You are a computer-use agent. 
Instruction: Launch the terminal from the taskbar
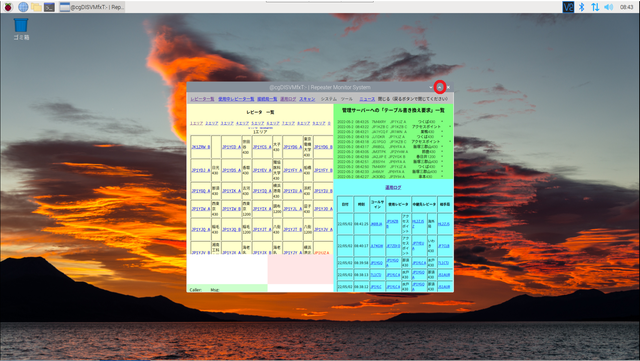49,7
